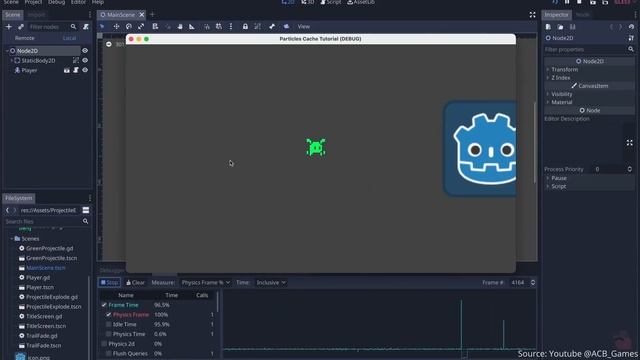Viewport: 640px width, 360px height.
Task: Click Clear button in profiler
Action: pos(136,282)
